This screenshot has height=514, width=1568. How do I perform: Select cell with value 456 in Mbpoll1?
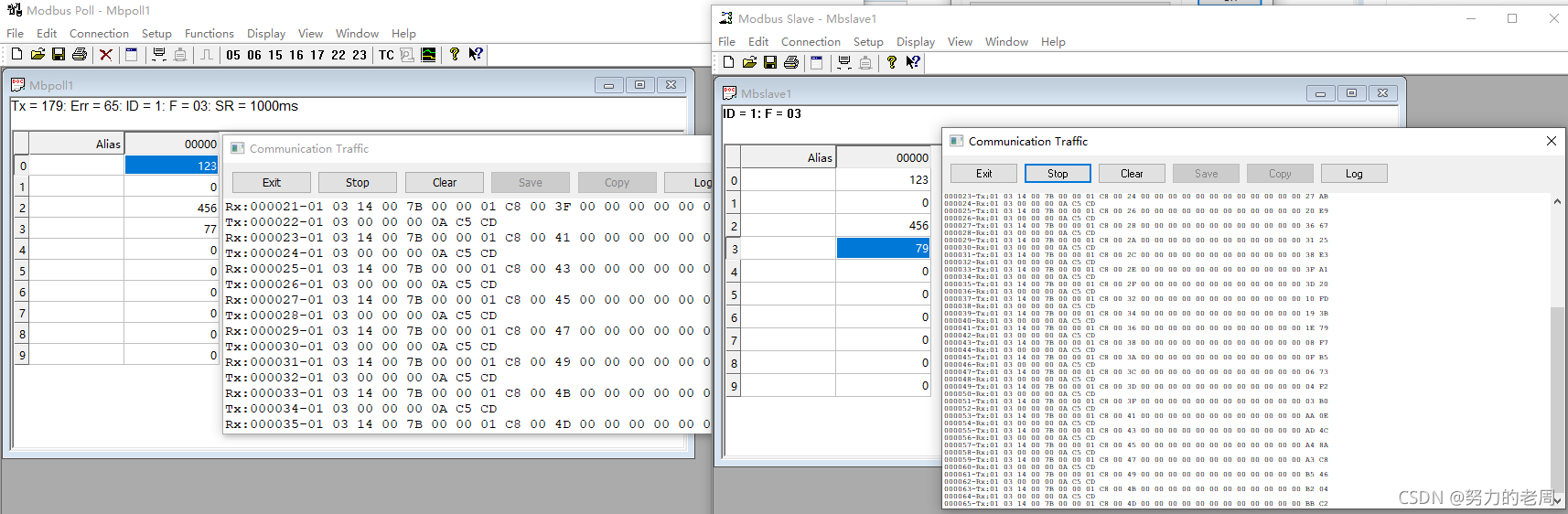[x=171, y=208]
